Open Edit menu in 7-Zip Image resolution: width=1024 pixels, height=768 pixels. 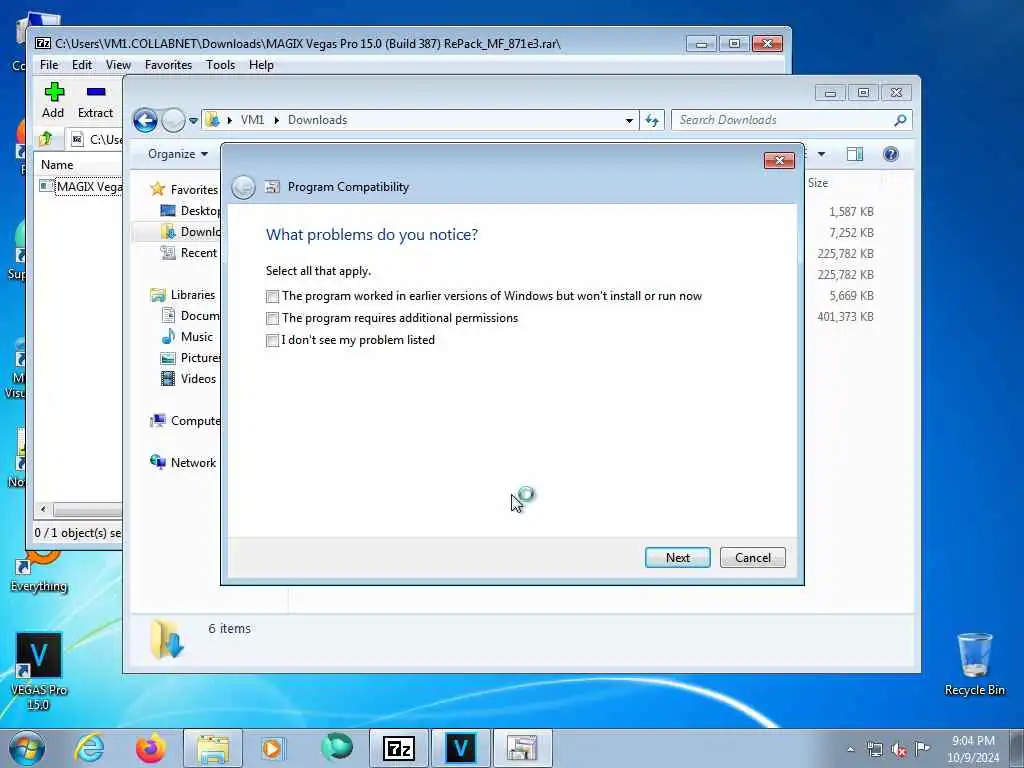[82, 65]
